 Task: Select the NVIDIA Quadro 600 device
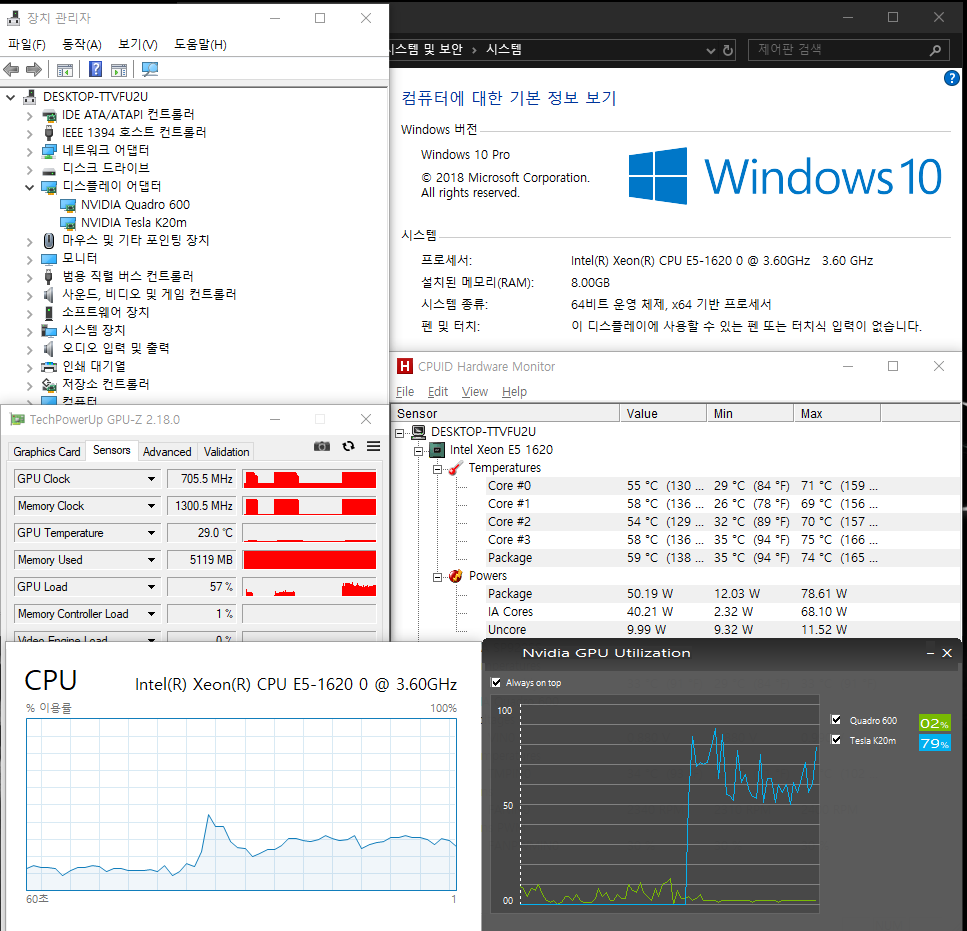coord(135,205)
